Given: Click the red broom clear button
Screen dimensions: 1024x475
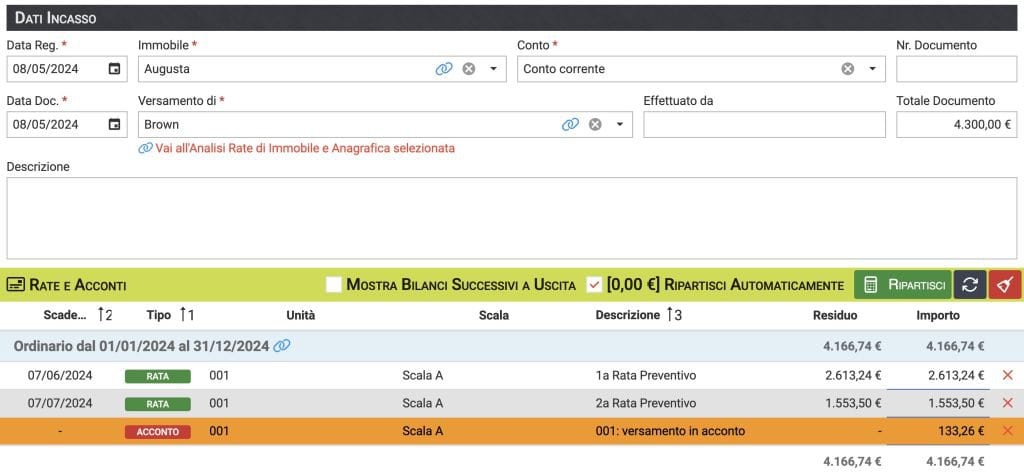Looking at the screenshot, I should click(x=1004, y=285).
